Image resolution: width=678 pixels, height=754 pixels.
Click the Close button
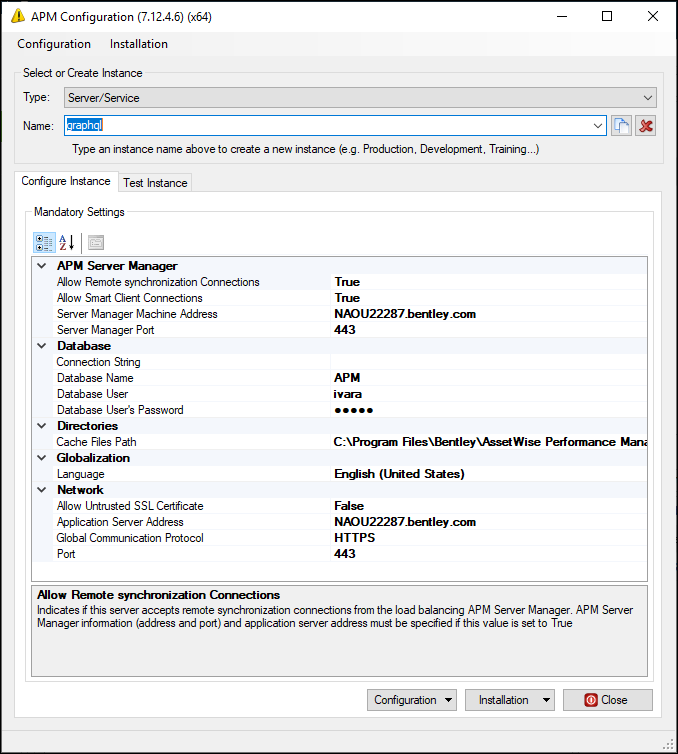(x=607, y=700)
